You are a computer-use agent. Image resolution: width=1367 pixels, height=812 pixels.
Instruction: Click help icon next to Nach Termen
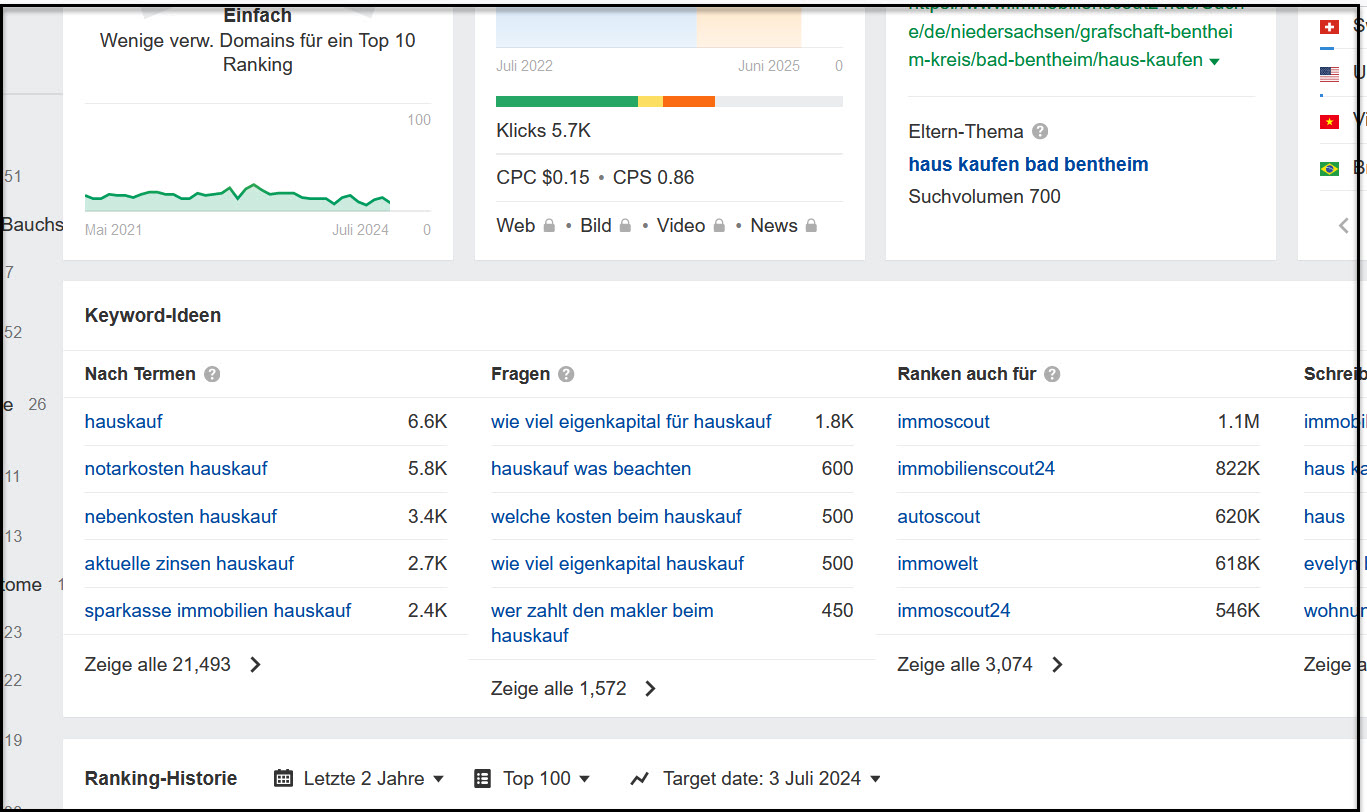(x=212, y=374)
